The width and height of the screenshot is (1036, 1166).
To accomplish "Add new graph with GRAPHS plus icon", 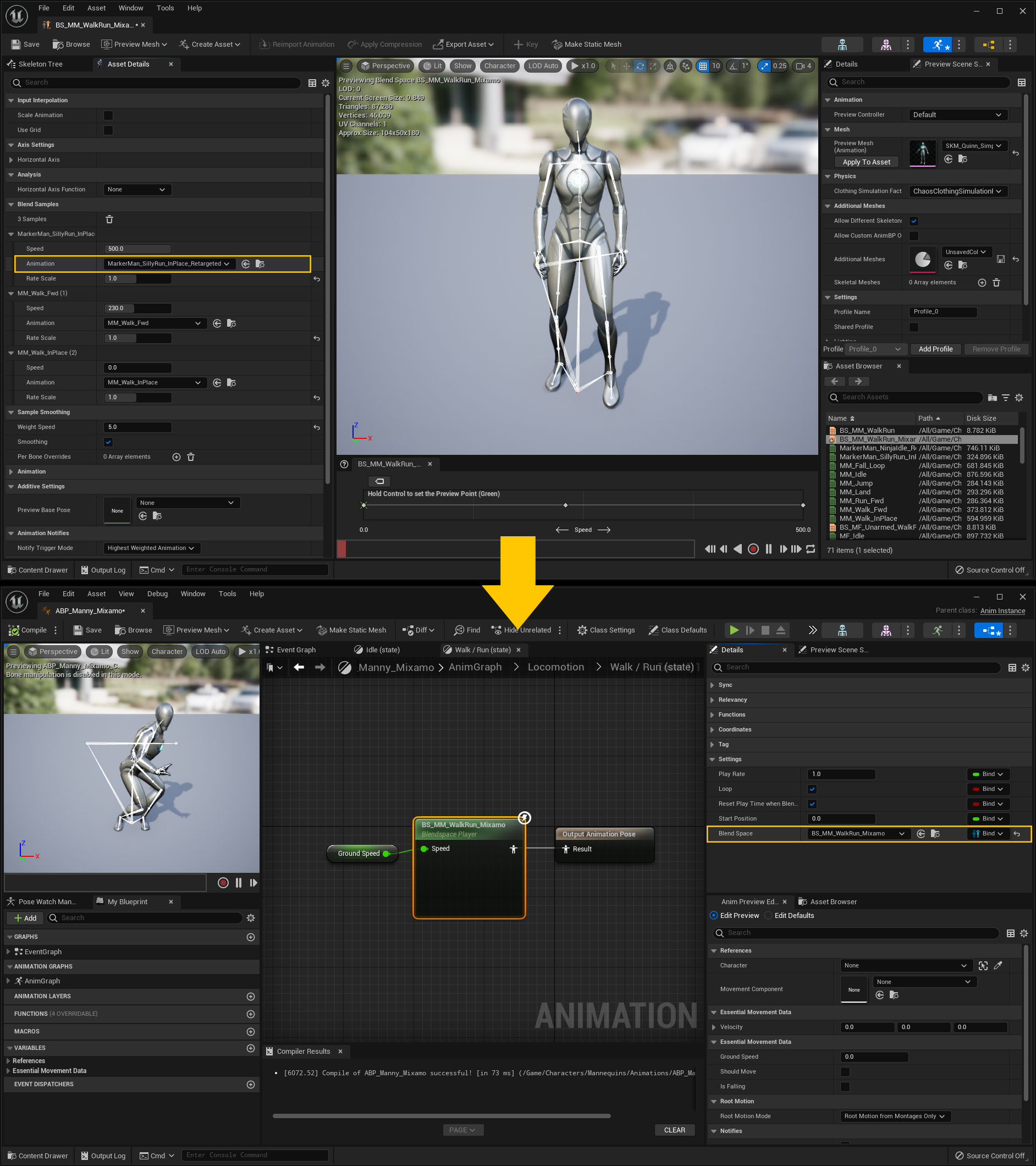I will (x=250, y=937).
